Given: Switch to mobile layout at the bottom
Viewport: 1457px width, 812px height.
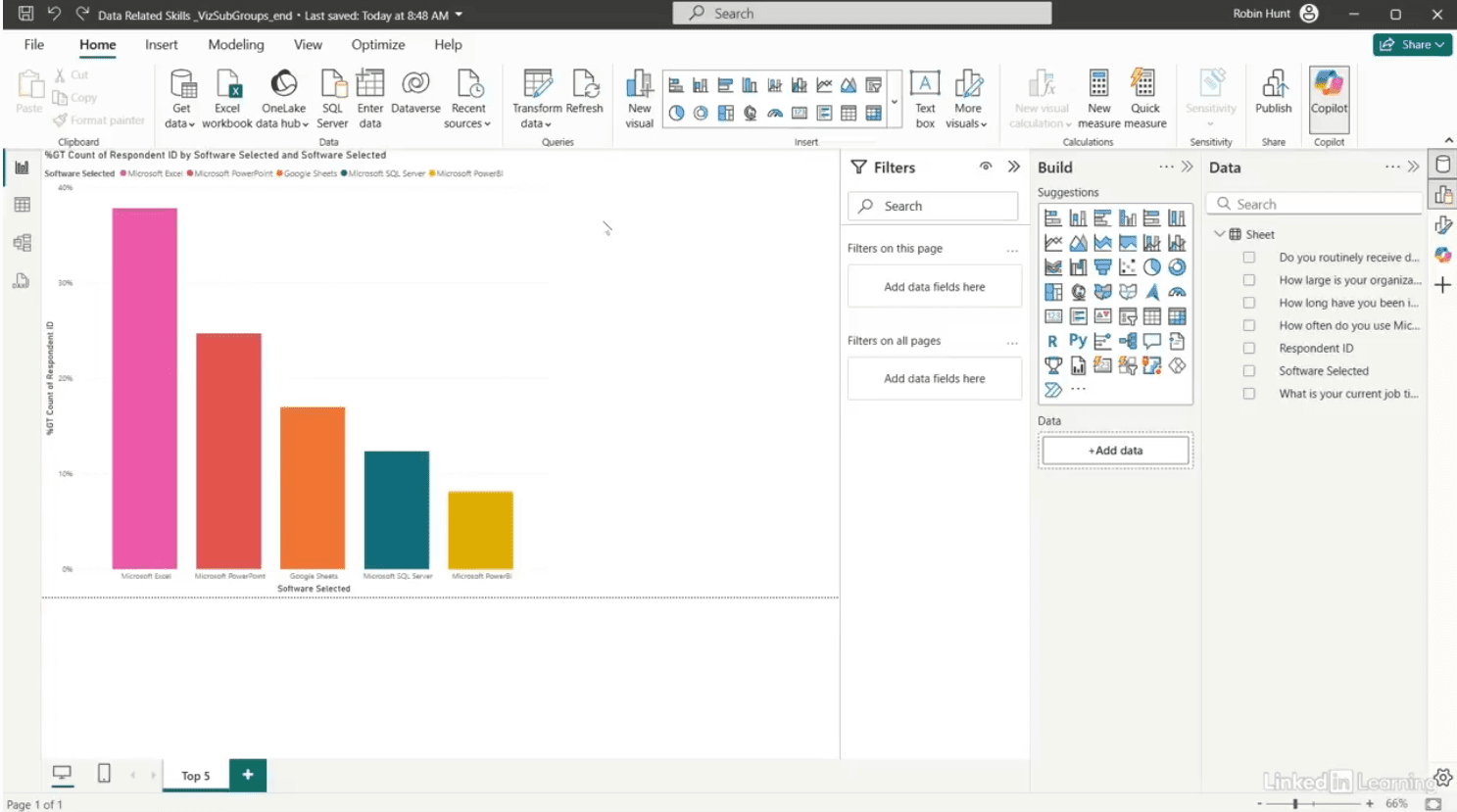Looking at the screenshot, I should (x=104, y=774).
